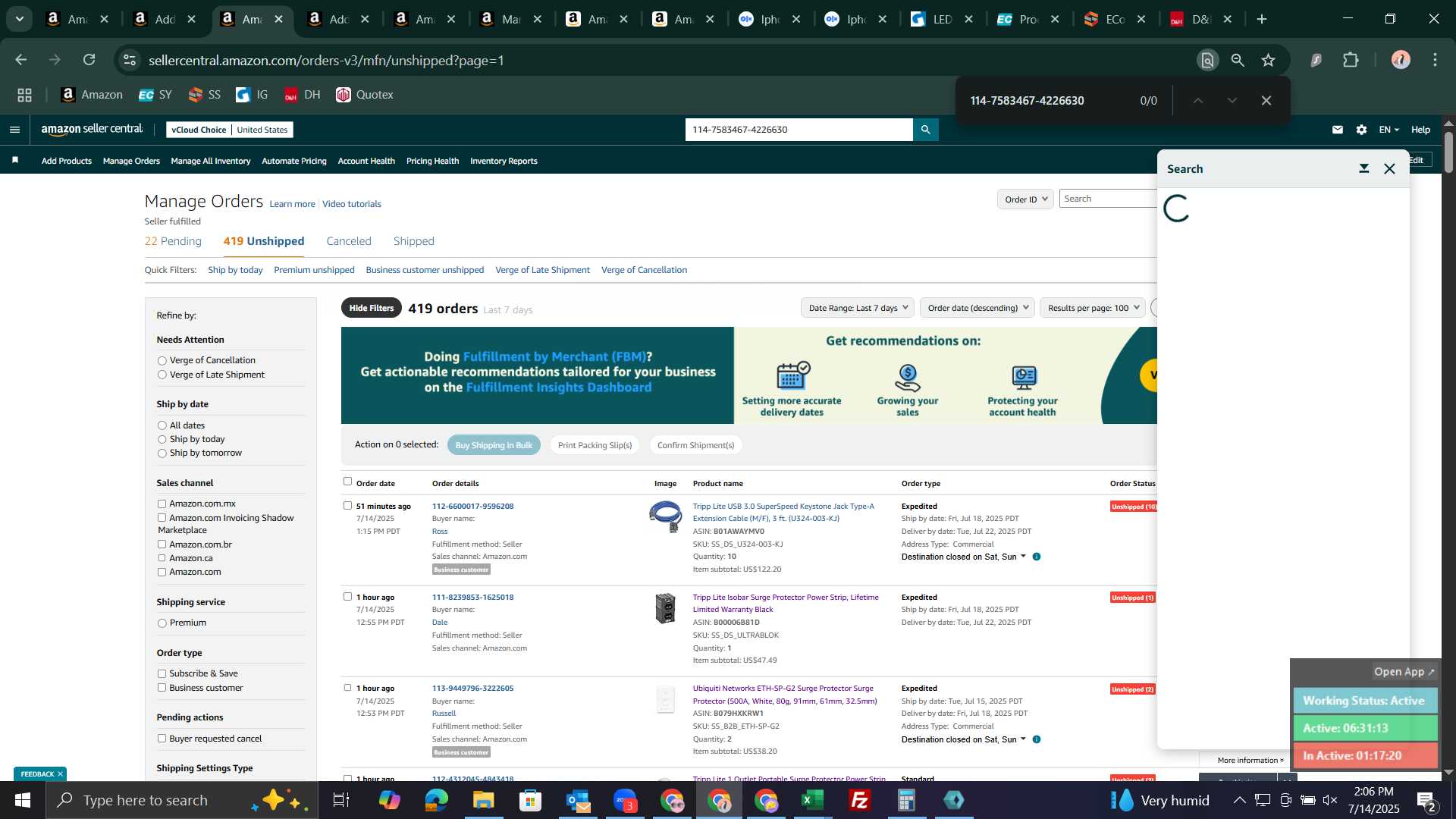Open the EN language dropdown
Screen dimensions: 1456x819
(x=1389, y=130)
